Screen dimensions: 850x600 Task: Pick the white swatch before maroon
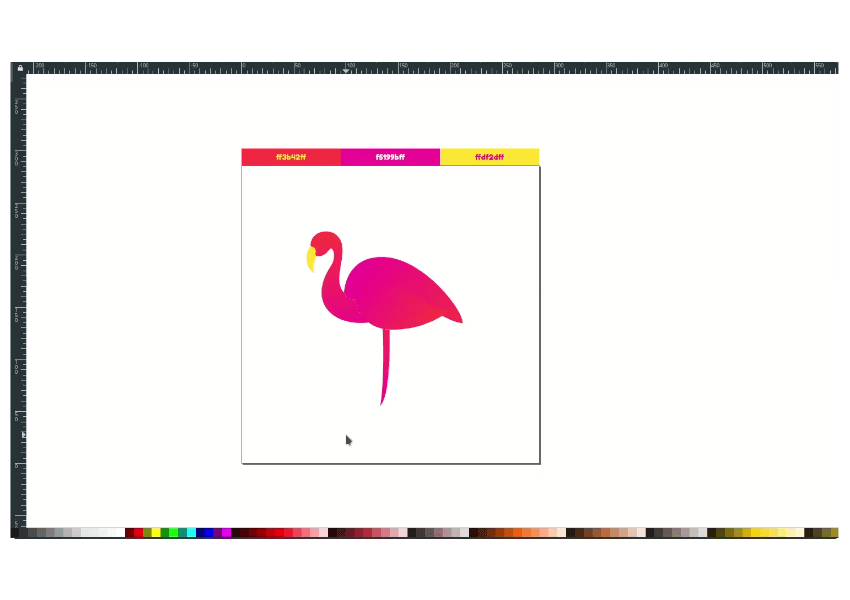click(x=120, y=533)
